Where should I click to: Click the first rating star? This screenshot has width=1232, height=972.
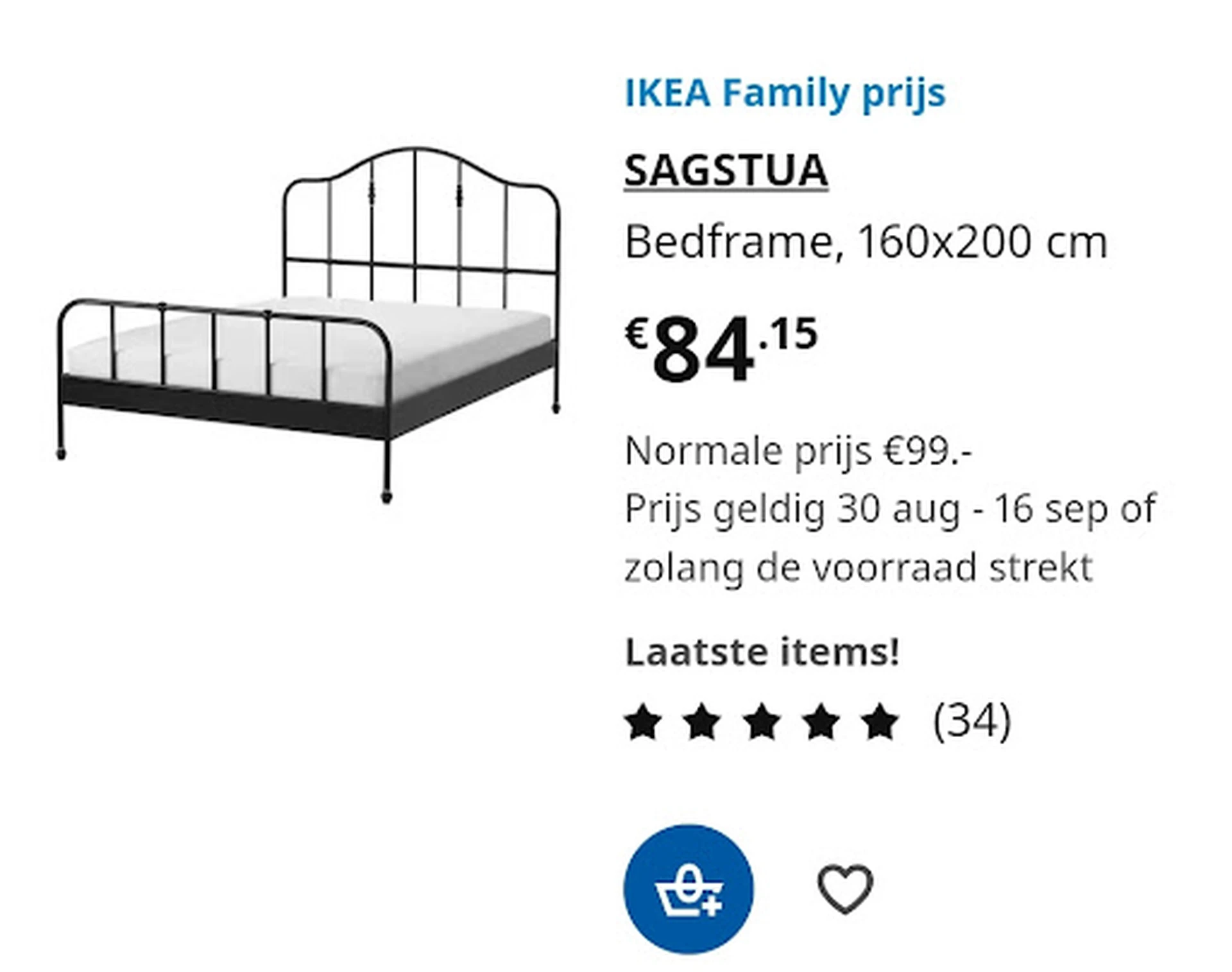pos(643,722)
